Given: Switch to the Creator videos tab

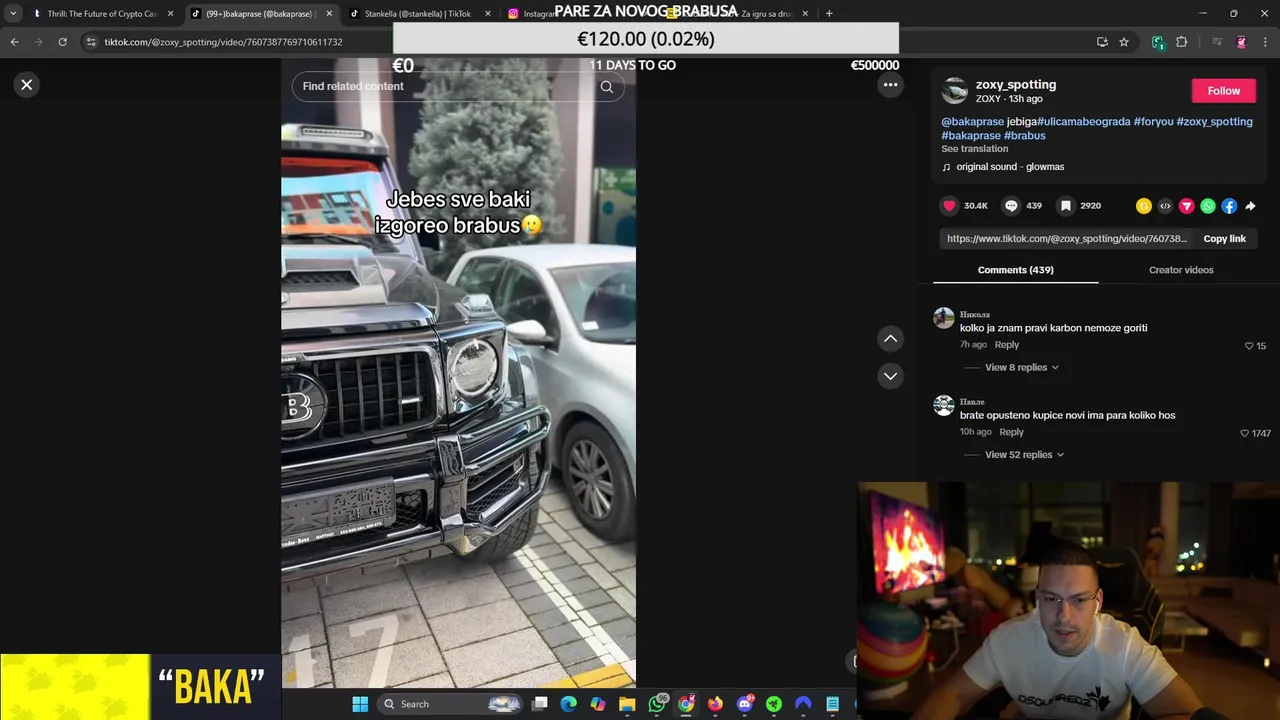Looking at the screenshot, I should tap(1181, 270).
